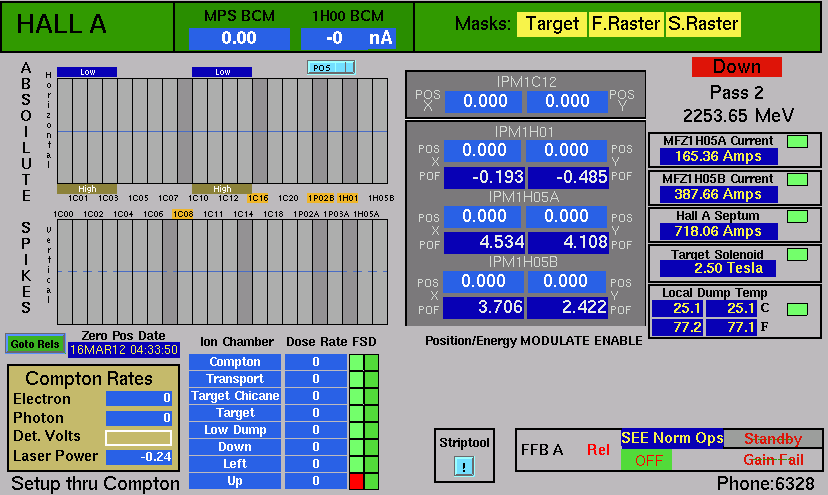Image resolution: width=828 pixels, height=495 pixels.
Task: Click the Target Chicane ion chamber label
Action: [x=235, y=396]
